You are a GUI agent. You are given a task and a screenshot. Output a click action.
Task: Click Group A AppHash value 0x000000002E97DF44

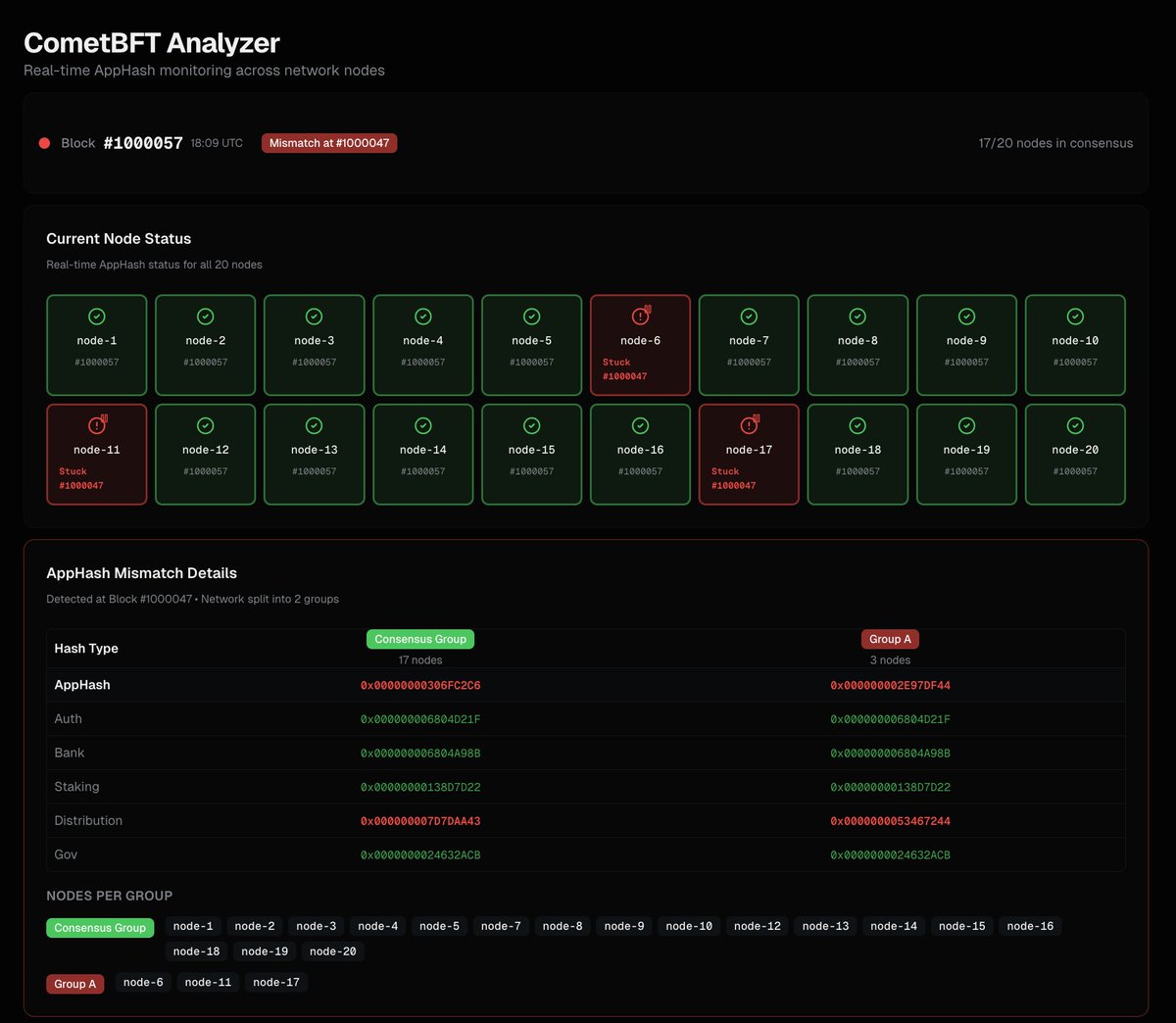[x=890, y=686]
